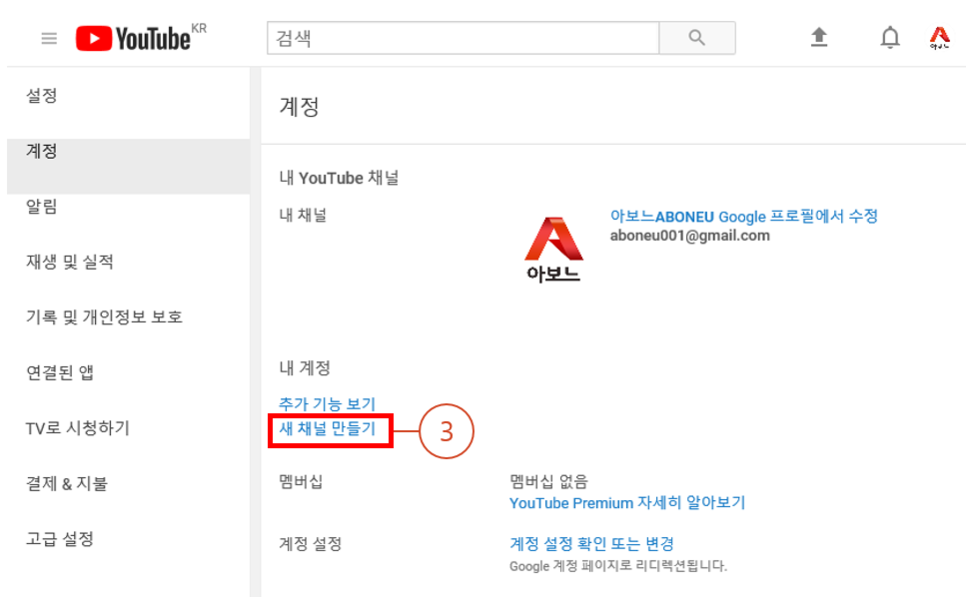Click 계정 설정 확인 또는 변경 link
The width and height of the screenshot is (966, 597).
tap(591, 543)
